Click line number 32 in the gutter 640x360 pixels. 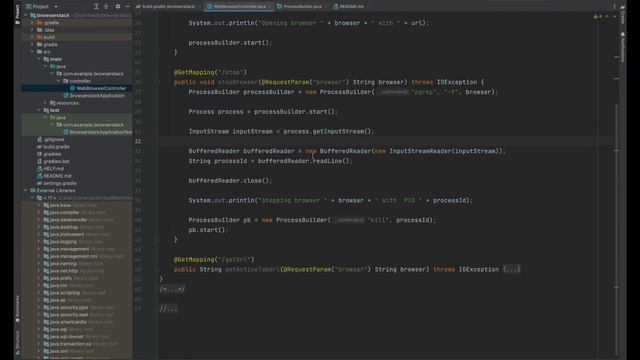tap(138, 142)
